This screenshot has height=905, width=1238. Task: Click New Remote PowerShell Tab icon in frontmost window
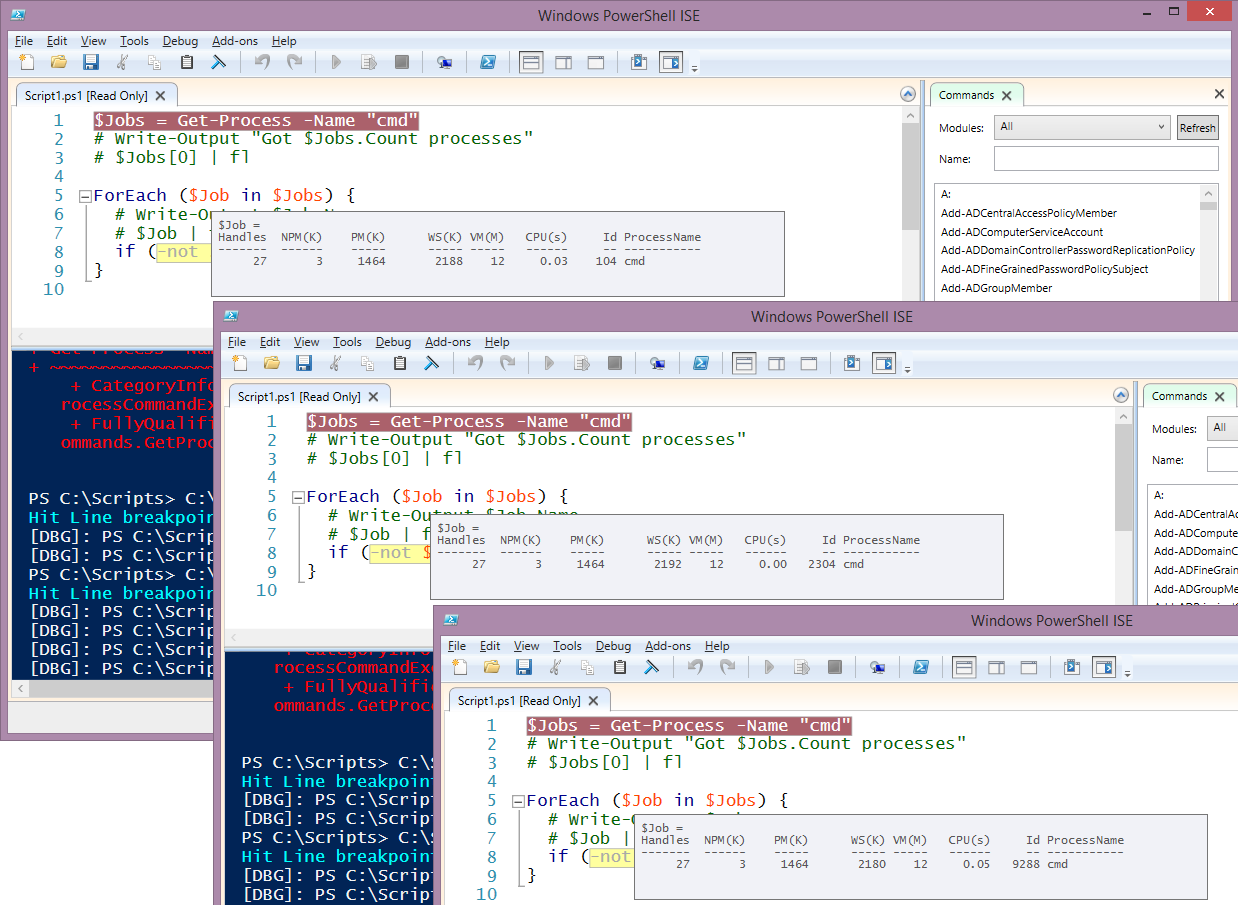[878, 667]
